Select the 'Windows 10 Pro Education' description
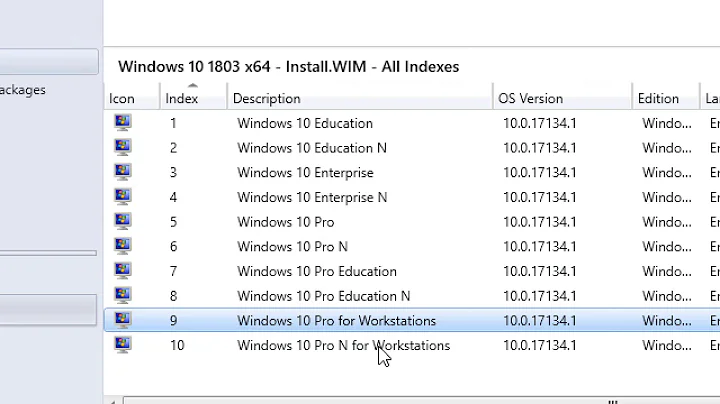720x404 pixels. (x=317, y=272)
